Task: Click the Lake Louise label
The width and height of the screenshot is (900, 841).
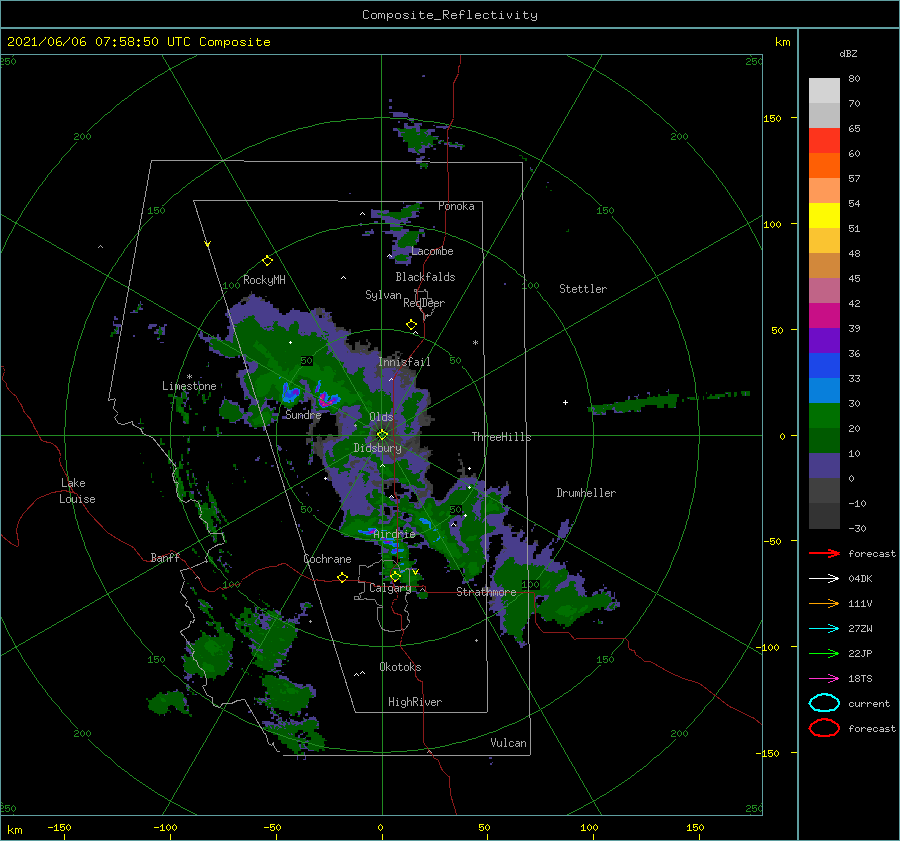Action: [x=77, y=491]
